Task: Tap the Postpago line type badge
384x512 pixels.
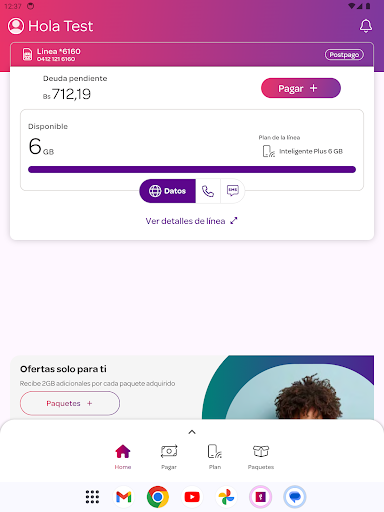Action: pyautogui.click(x=344, y=55)
